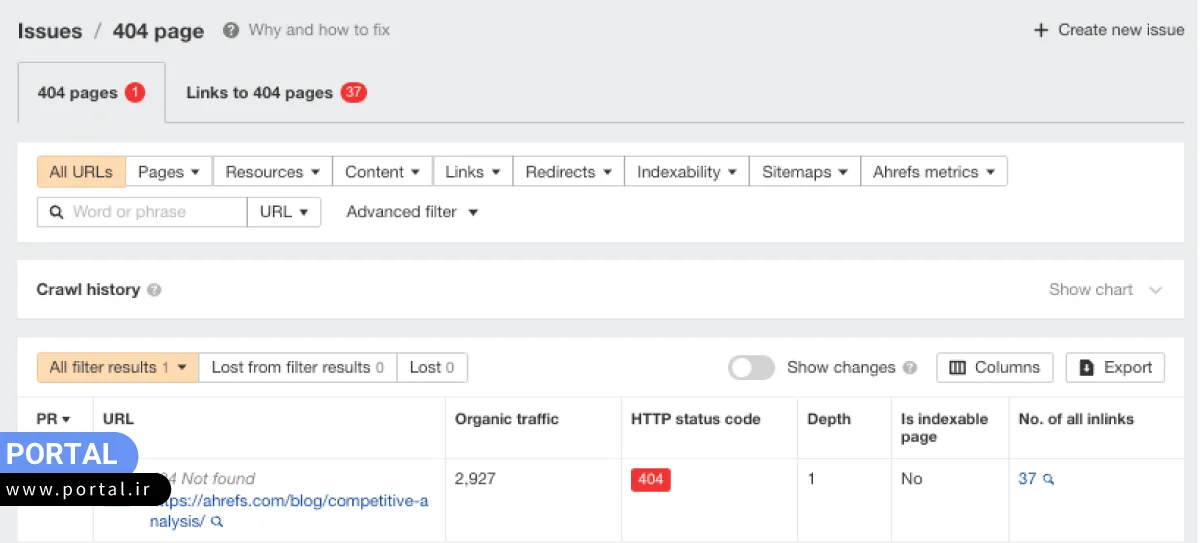Toggle the Show changes switch
1200x543 pixels.
tap(751, 368)
